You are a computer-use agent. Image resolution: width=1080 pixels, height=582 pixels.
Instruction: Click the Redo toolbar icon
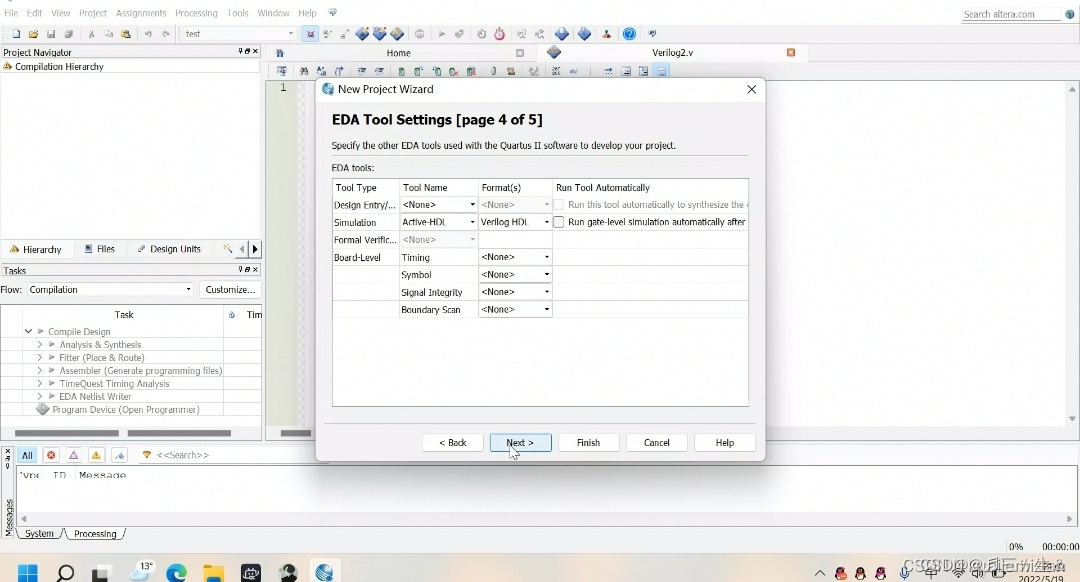[166, 34]
